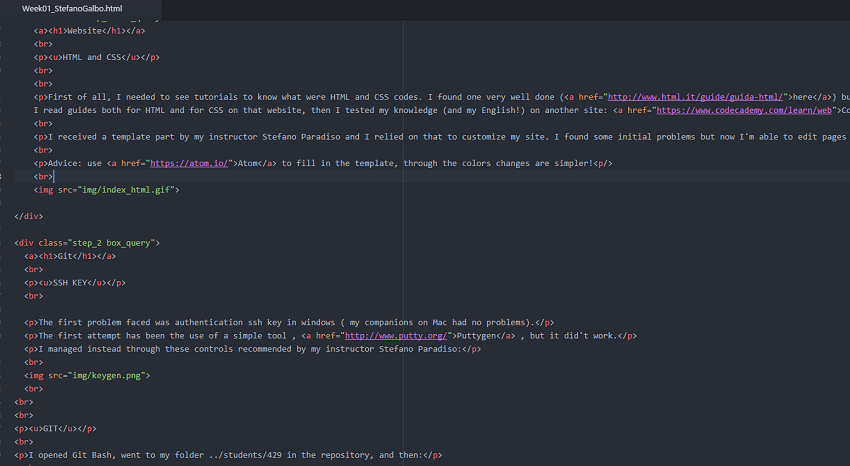Open the html.it guida-html URL
Screen dimensions: 850x466
pos(696,97)
